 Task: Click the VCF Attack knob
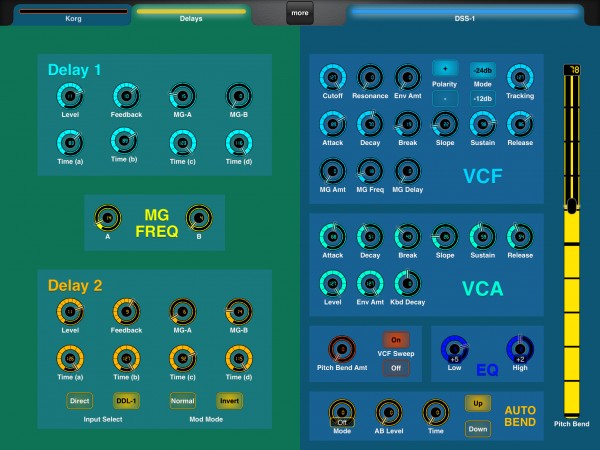[x=333, y=124]
